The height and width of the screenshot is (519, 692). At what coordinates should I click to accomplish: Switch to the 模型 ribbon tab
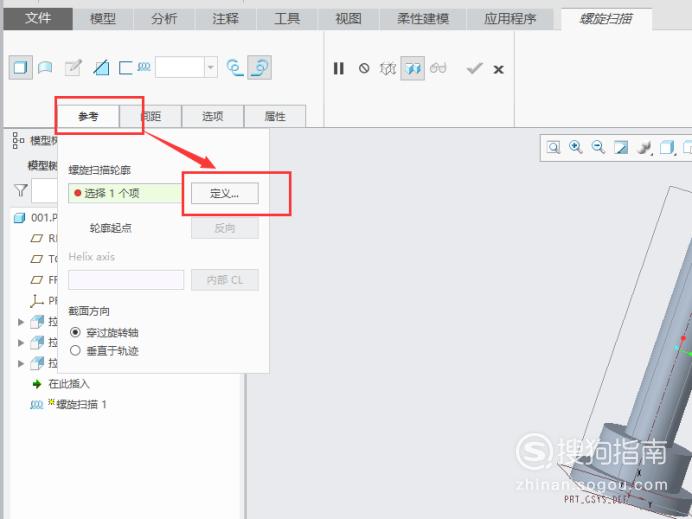103,19
